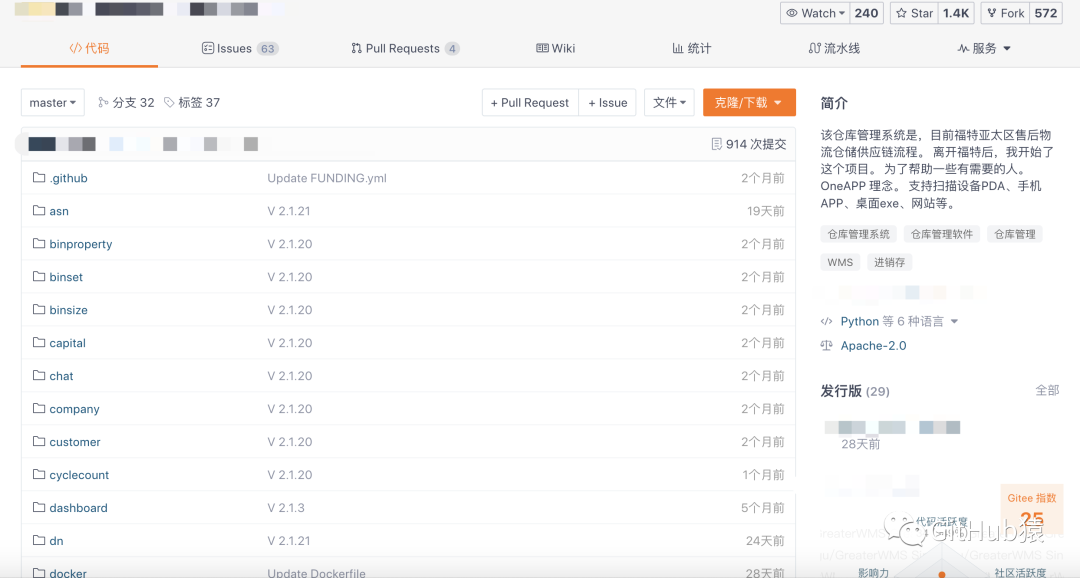Click the + Pull Request button
The width and height of the screenshot is (1080, 578).
[529, 103]
